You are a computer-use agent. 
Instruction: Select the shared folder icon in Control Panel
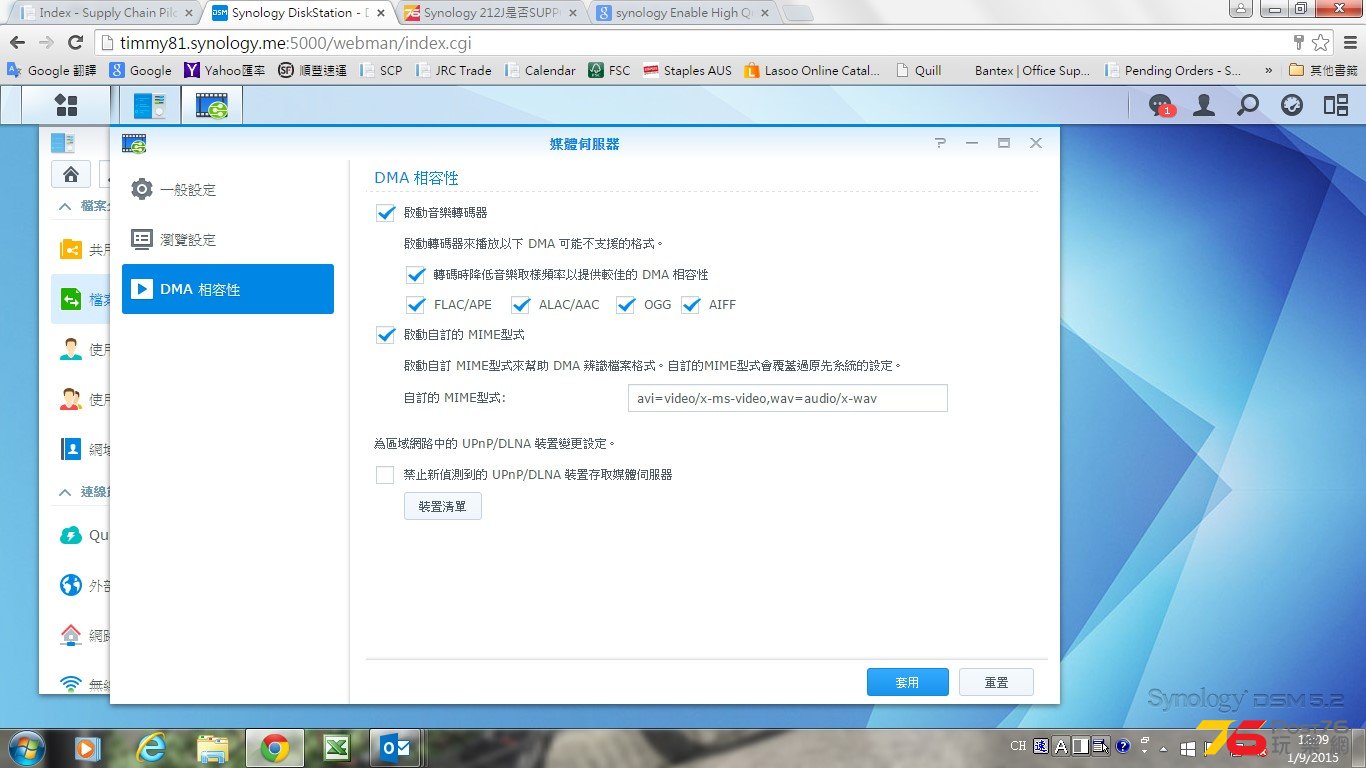click(71, 249)
